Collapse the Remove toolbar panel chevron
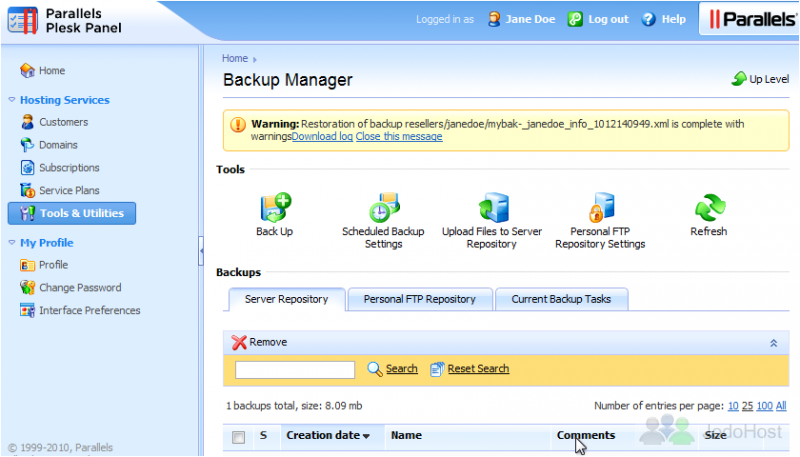This screenshot has width=800, height=457. point(773,343)
